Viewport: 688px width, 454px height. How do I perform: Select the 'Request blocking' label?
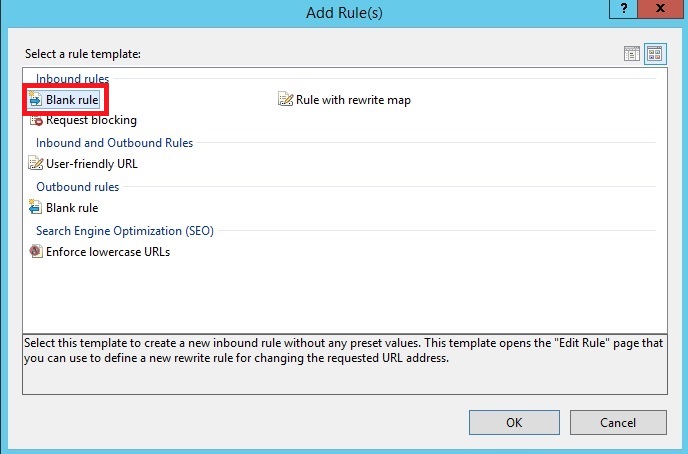(91, 120)
